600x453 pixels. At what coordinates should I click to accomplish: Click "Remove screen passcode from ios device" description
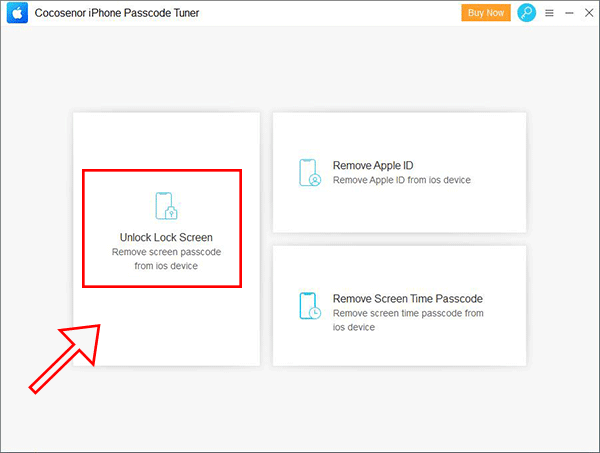point(166,259)
